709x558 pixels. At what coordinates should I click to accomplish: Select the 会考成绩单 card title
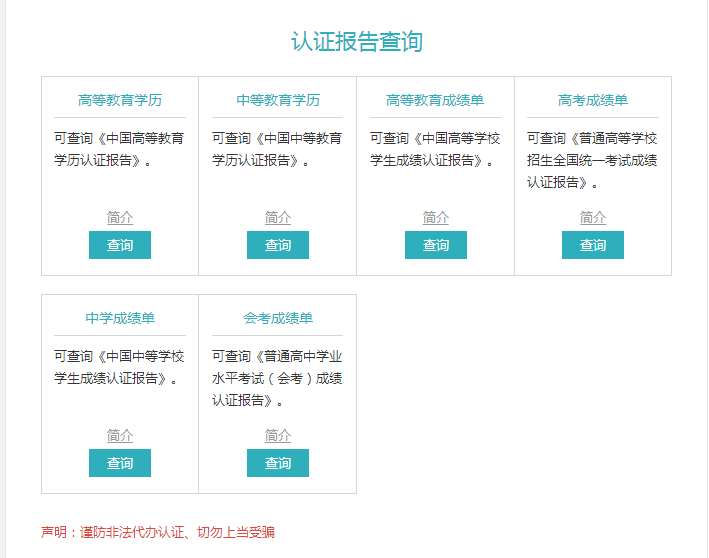[x=278, y=318]
